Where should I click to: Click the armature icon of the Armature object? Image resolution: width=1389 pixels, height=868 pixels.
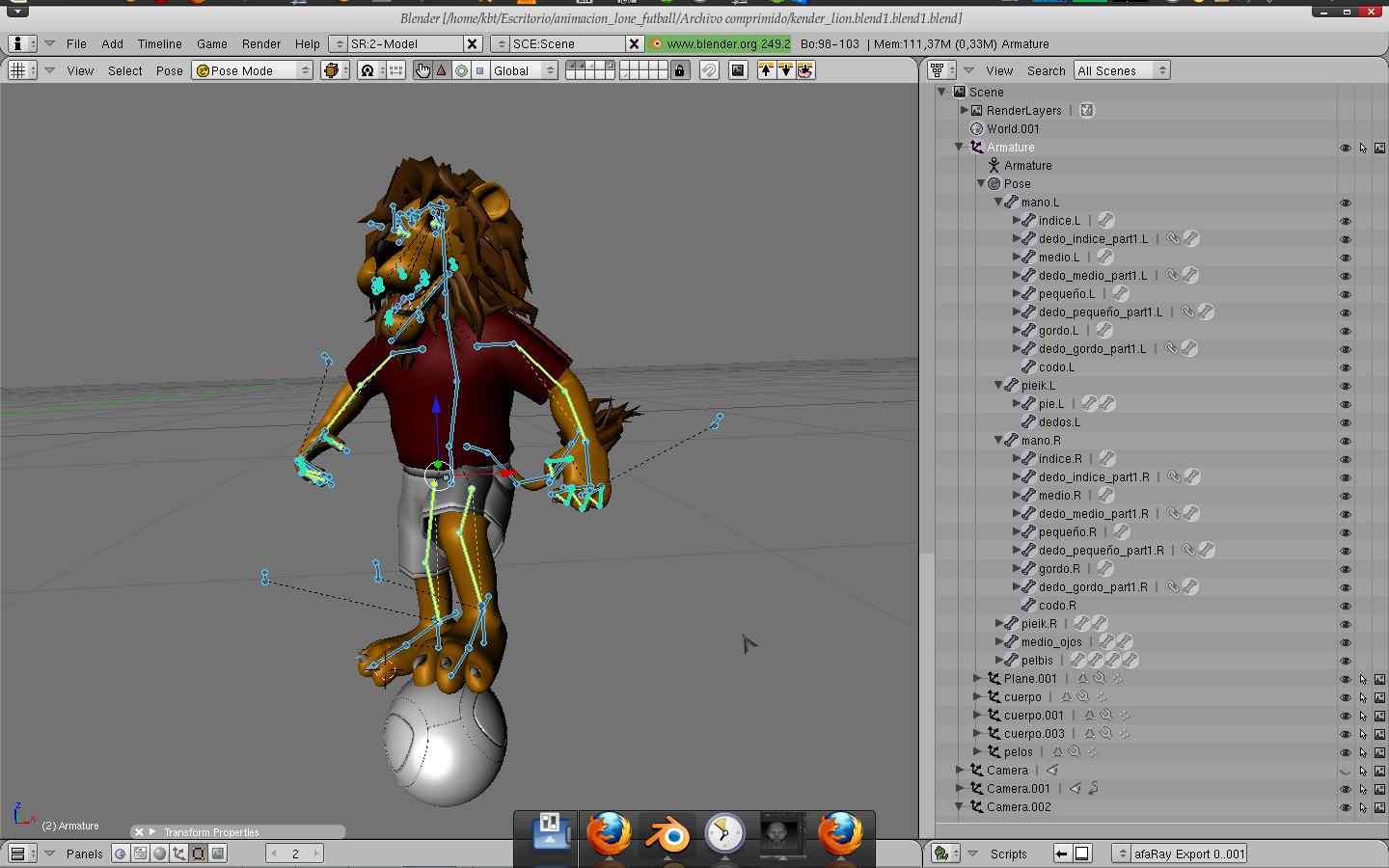click(x=976, y=148)
